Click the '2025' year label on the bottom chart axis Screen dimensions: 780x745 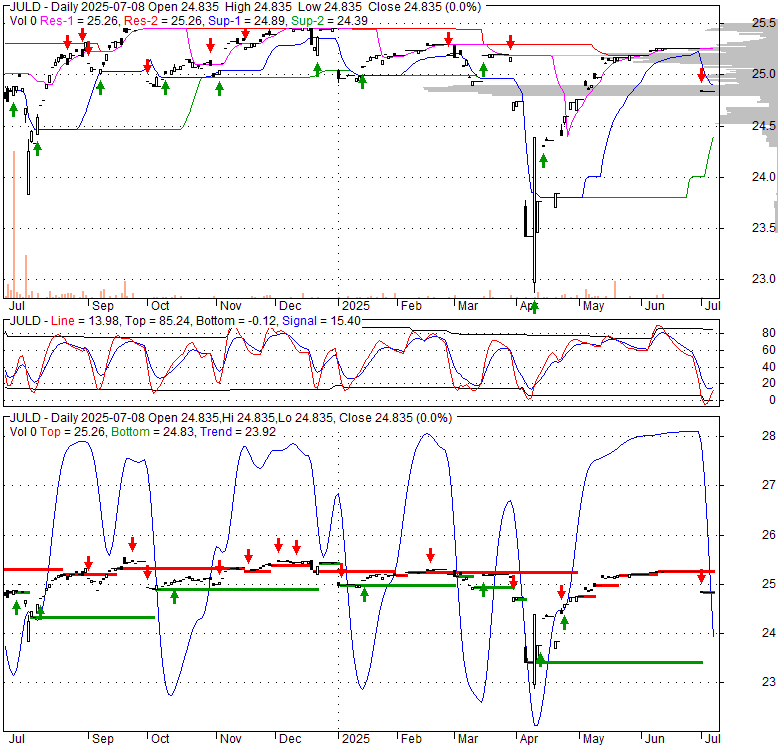(x=356, y=739)
